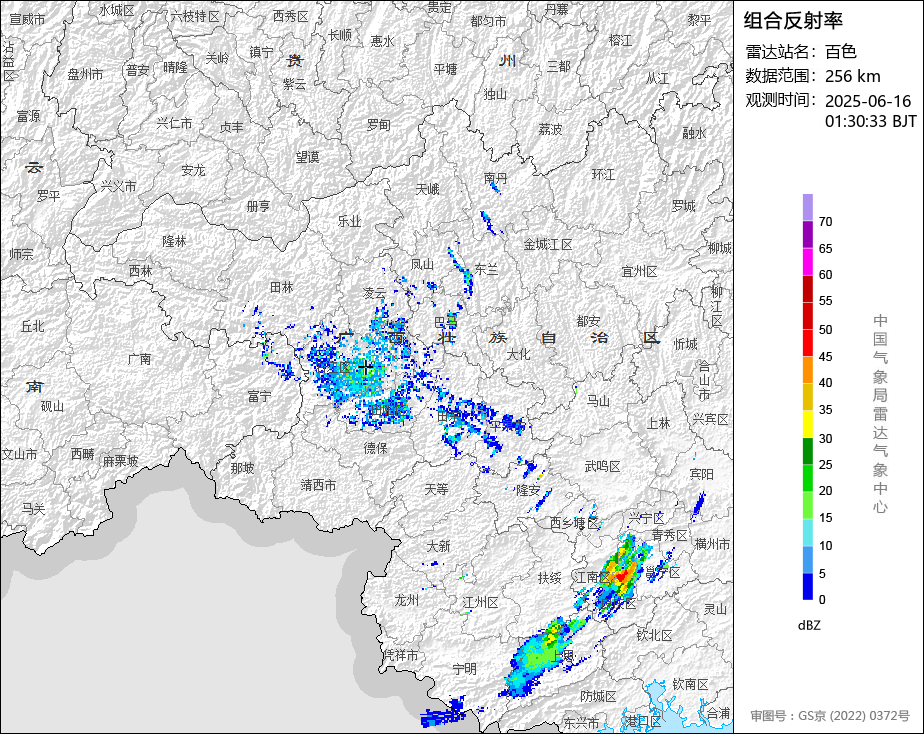Select the 35–40 dBZ dark yellow legend swatch
This screenshot has height=734, width=924.
click(807, 397)
